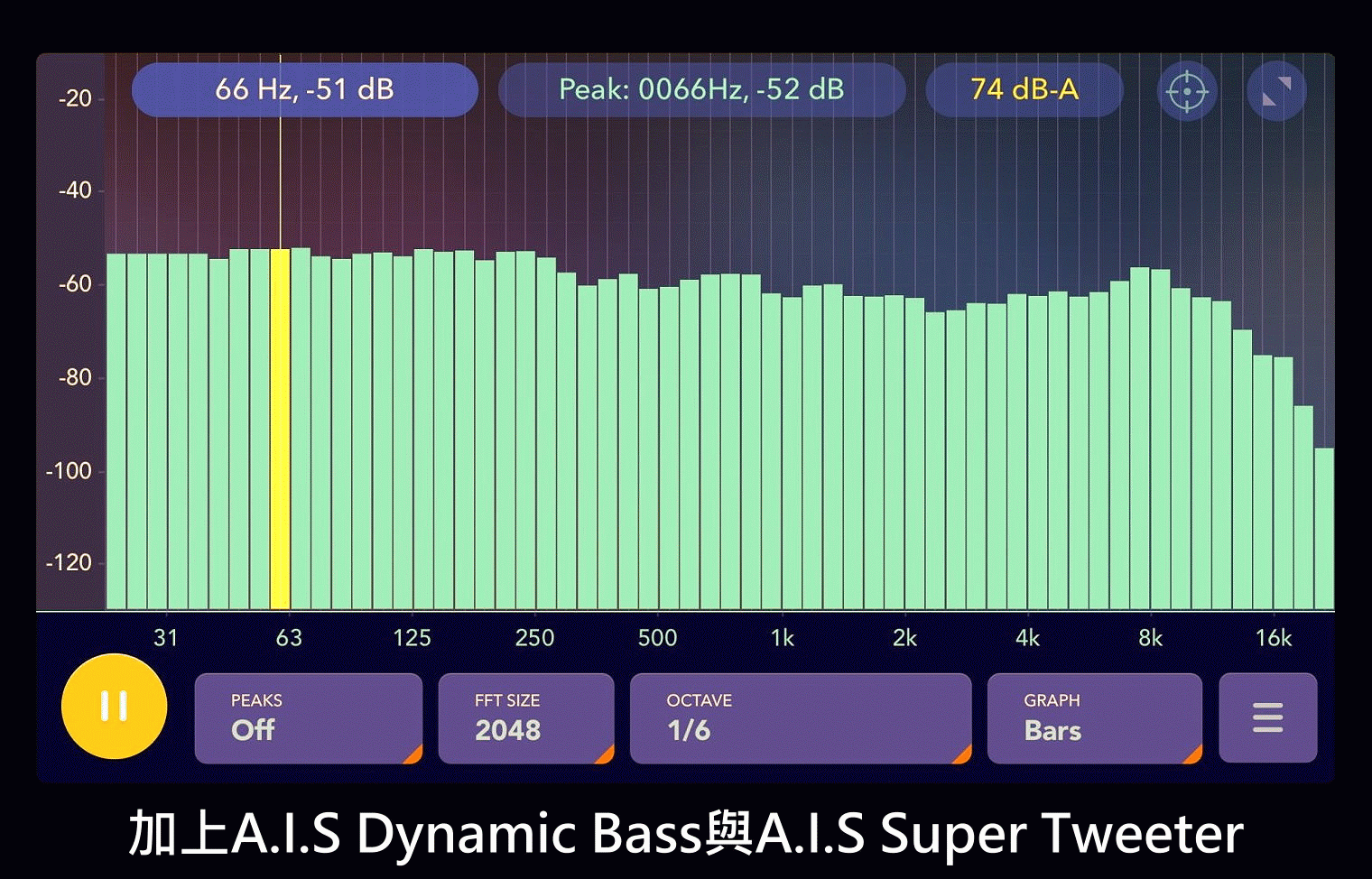Screen dimensions: 1372x879
Task: Click the 8k frequency axis label
Action: tap(1151, 638)
